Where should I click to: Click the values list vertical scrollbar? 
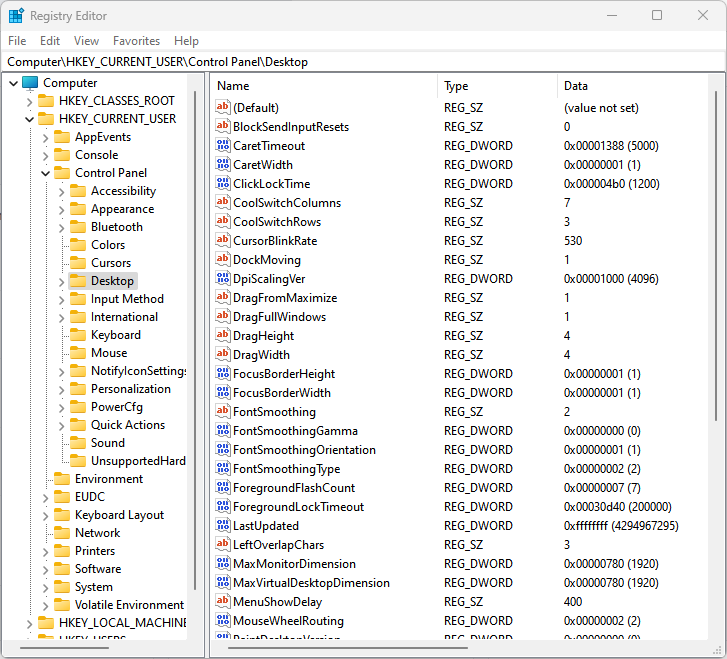(x=716, y=255)
